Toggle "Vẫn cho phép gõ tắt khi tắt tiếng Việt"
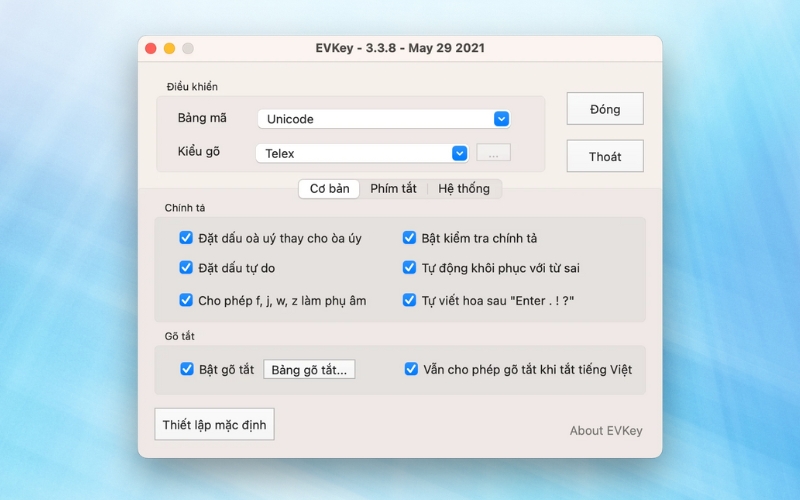 click(411, 369)
